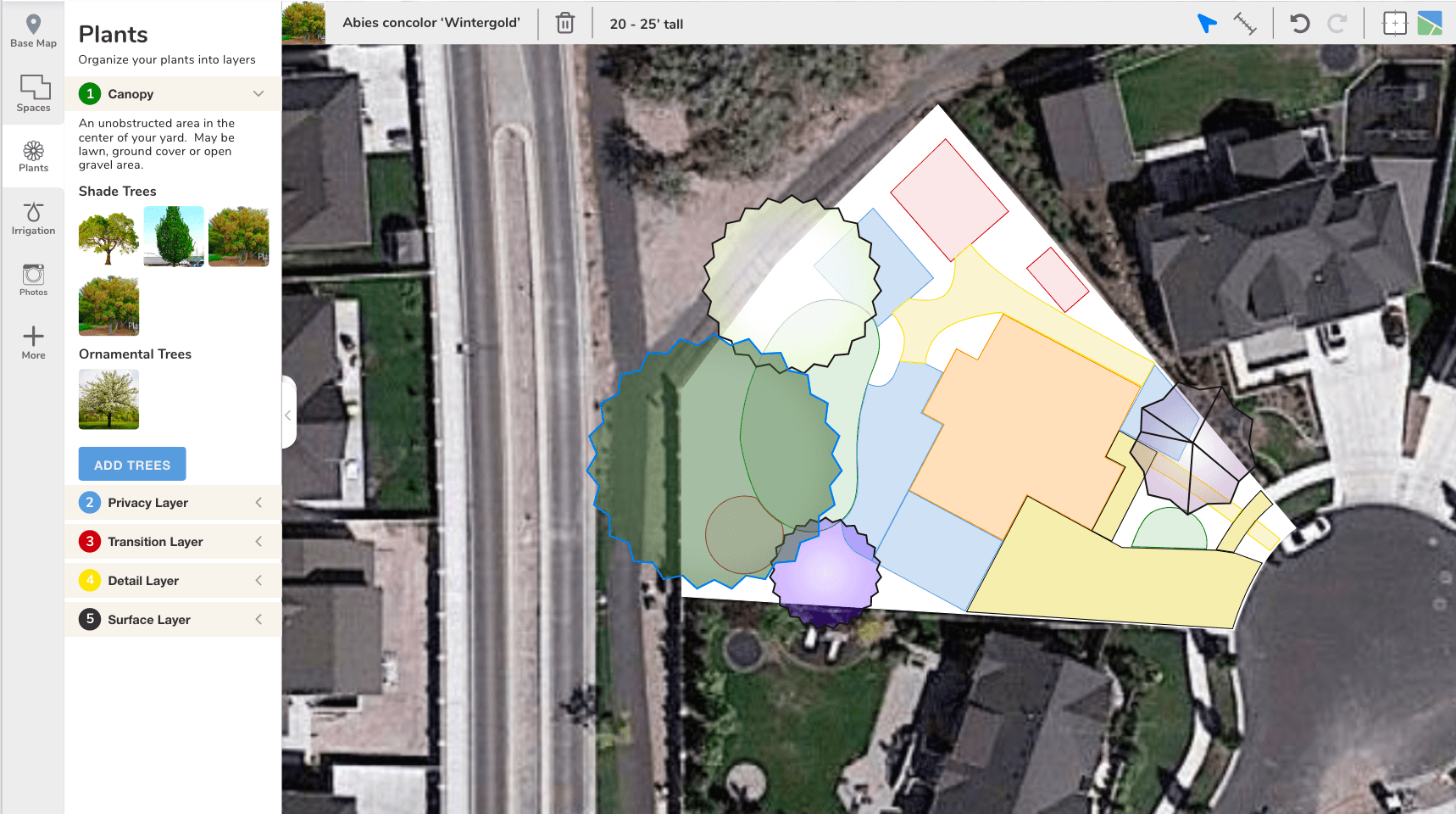The width and height of the screenshot is (1456, 814).
Task: Open the More menu in sidebar
Action: click(33, 343)
